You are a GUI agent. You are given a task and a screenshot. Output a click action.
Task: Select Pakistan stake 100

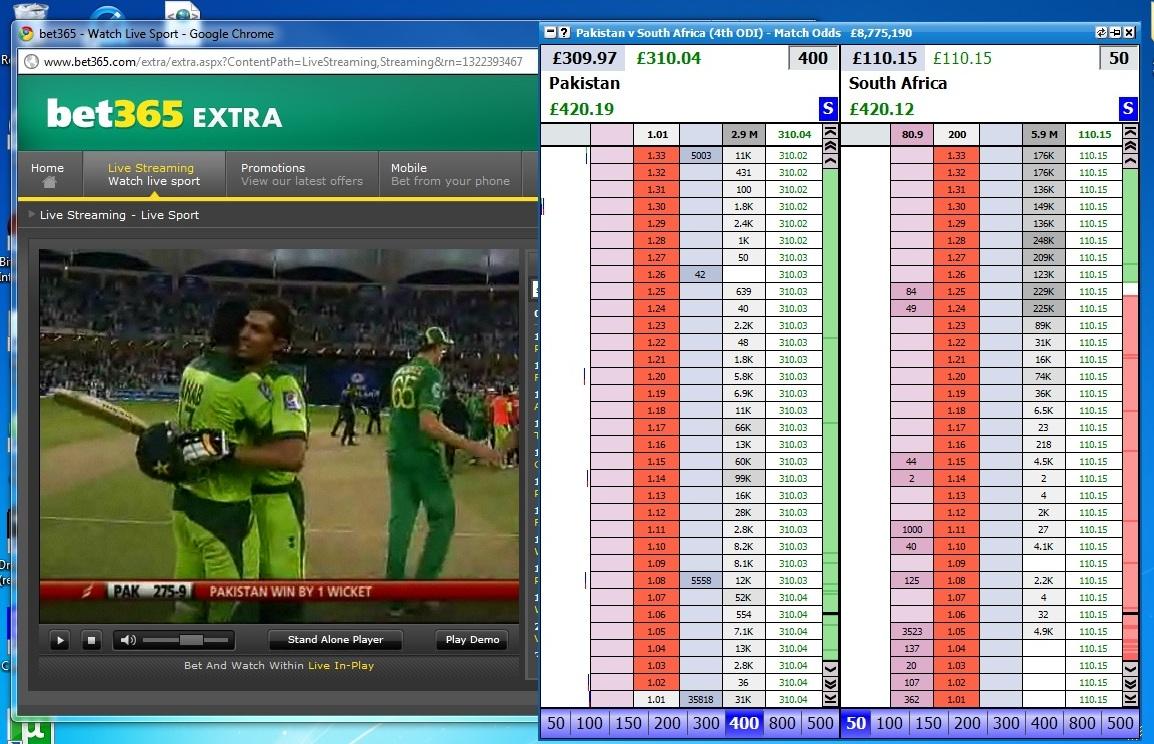tap(590, 723)
